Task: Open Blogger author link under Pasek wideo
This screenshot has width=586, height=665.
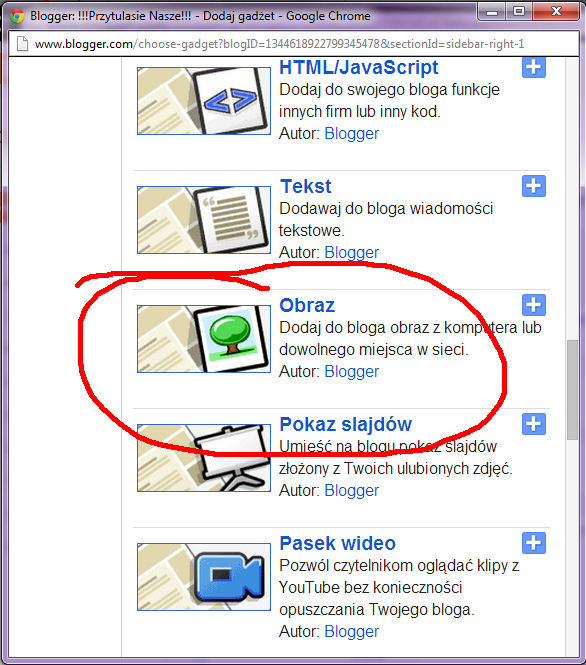Action: (x=352, y=631)
